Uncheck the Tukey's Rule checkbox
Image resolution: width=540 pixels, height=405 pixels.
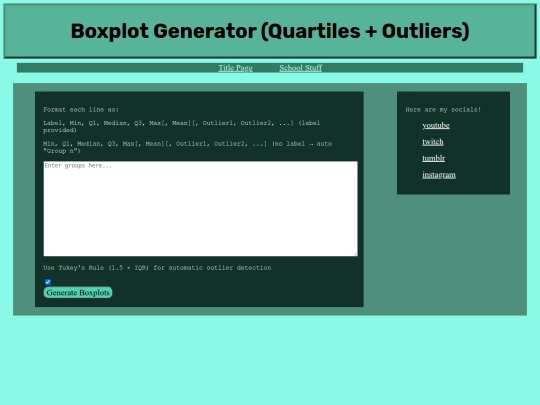(48, 282)
